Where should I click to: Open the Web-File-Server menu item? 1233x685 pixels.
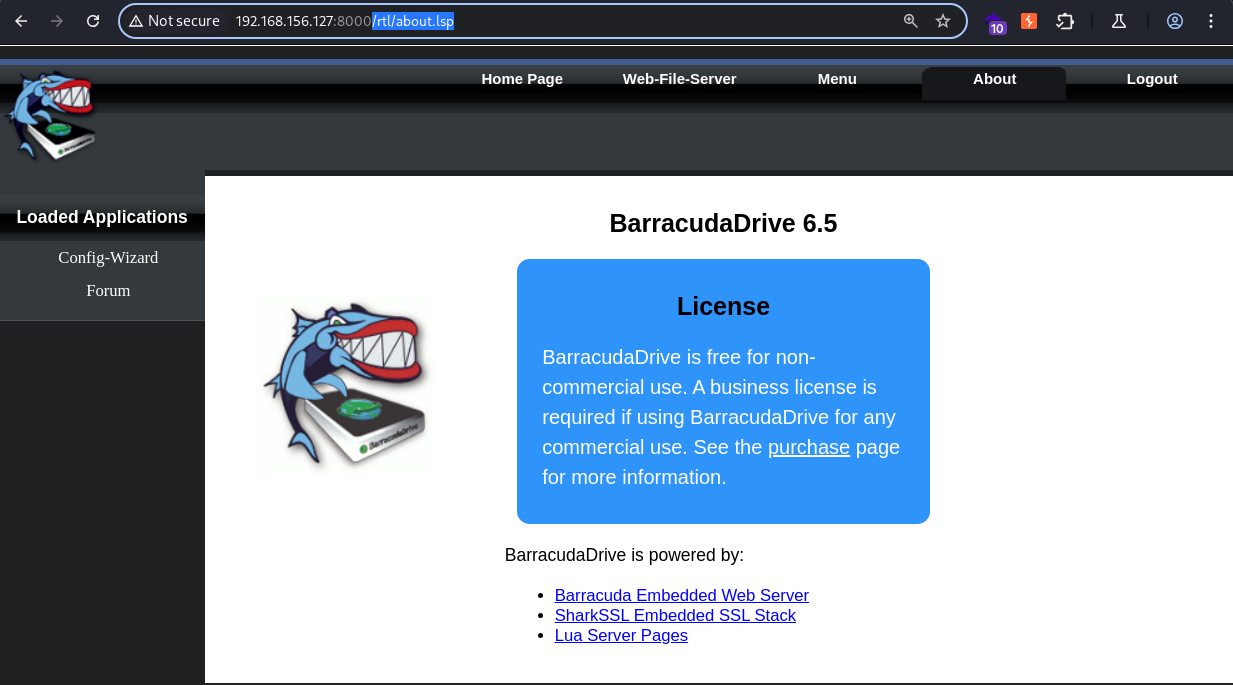coord(679,79)
